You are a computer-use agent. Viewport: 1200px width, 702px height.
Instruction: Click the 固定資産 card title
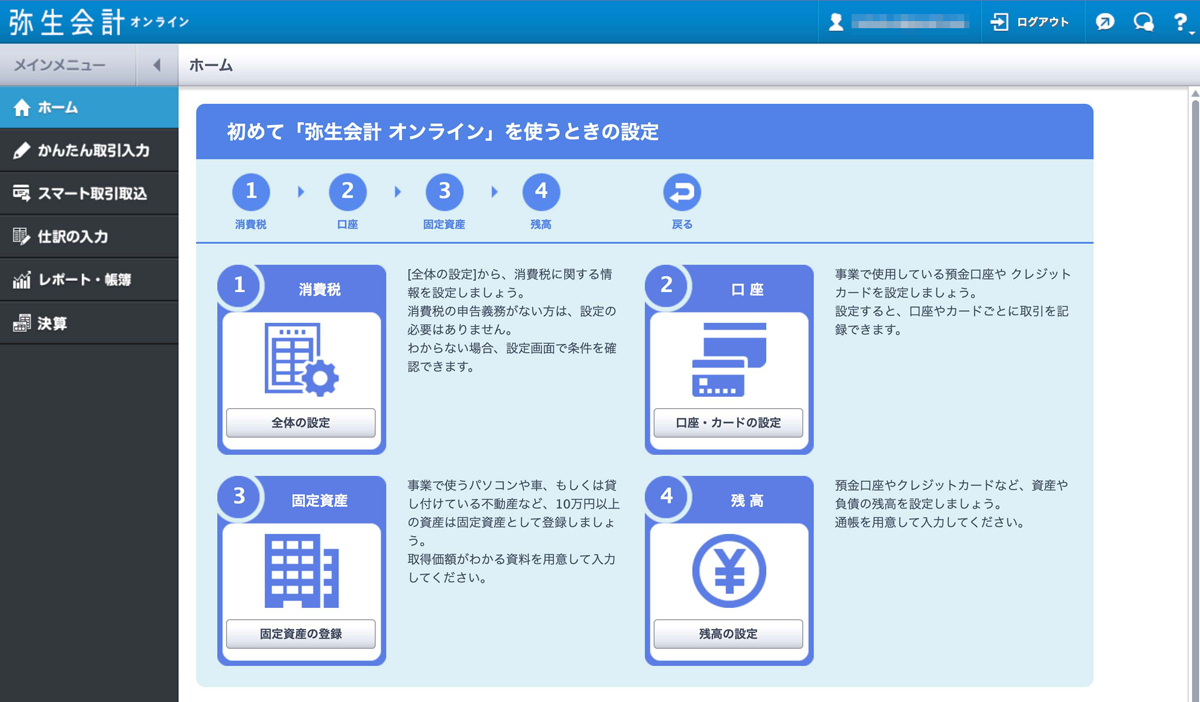[x=320, y=500]
